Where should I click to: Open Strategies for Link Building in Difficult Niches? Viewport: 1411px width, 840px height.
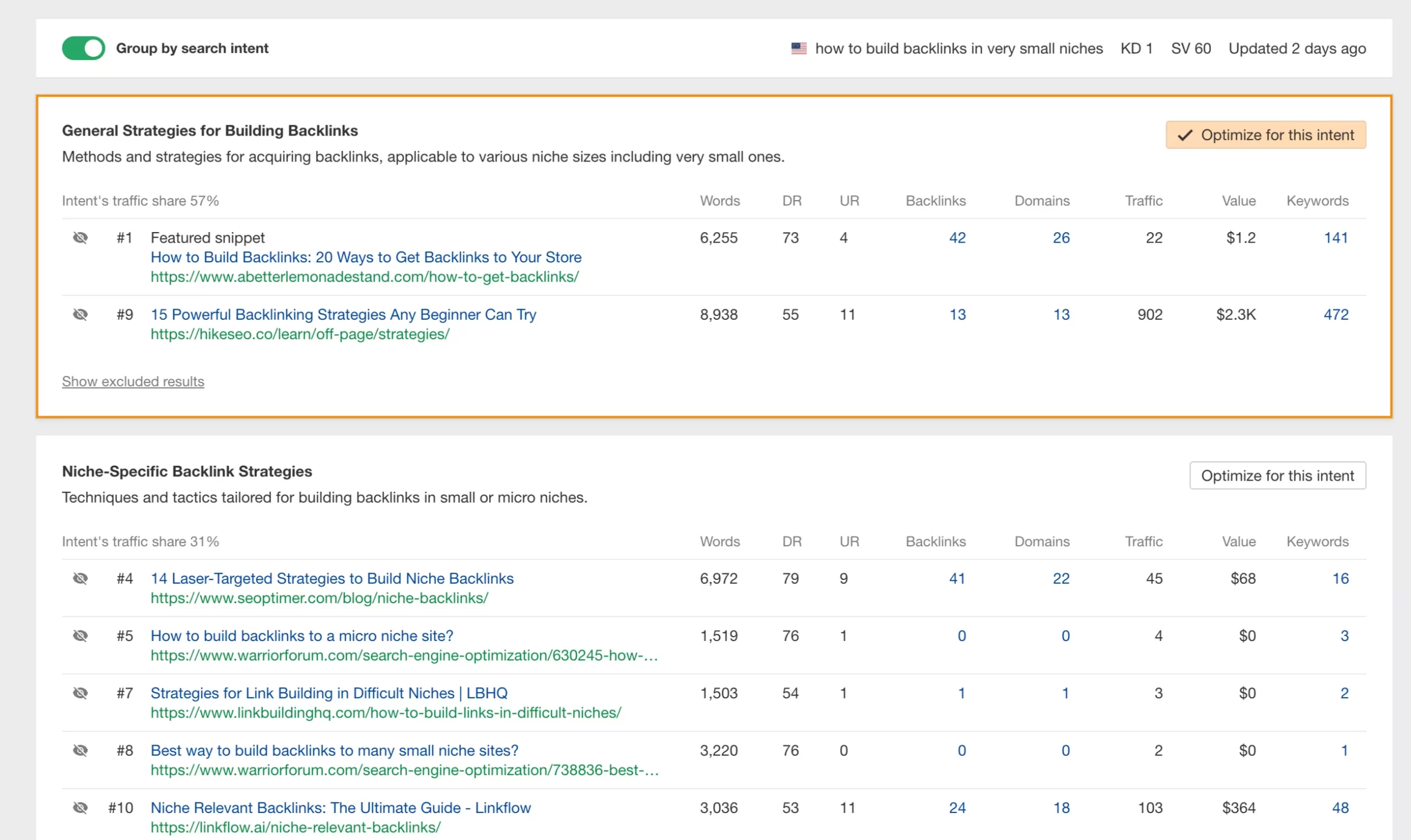pos(329,693)
